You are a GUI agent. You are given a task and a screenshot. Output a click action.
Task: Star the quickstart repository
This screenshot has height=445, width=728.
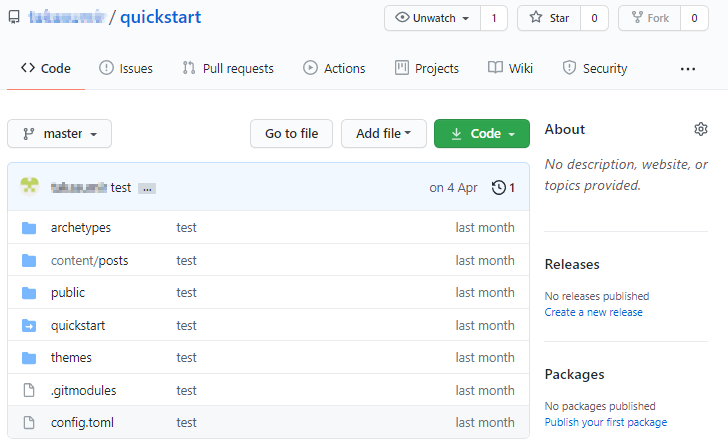[551, 18]
